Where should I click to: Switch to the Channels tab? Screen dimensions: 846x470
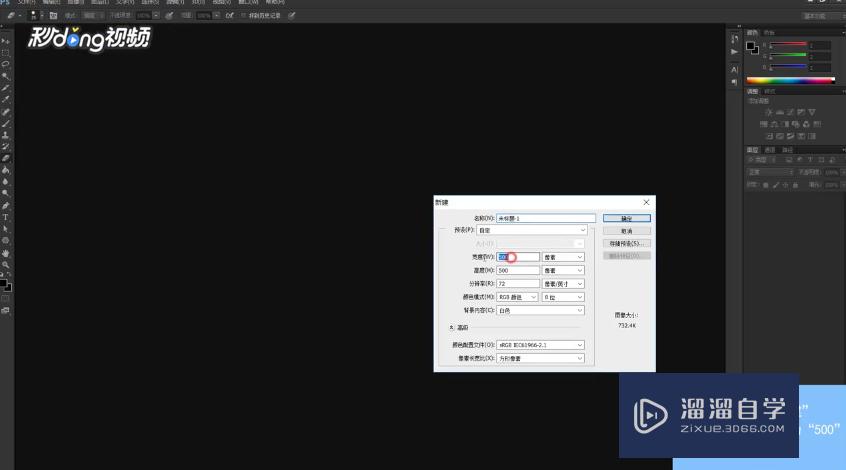770,150
